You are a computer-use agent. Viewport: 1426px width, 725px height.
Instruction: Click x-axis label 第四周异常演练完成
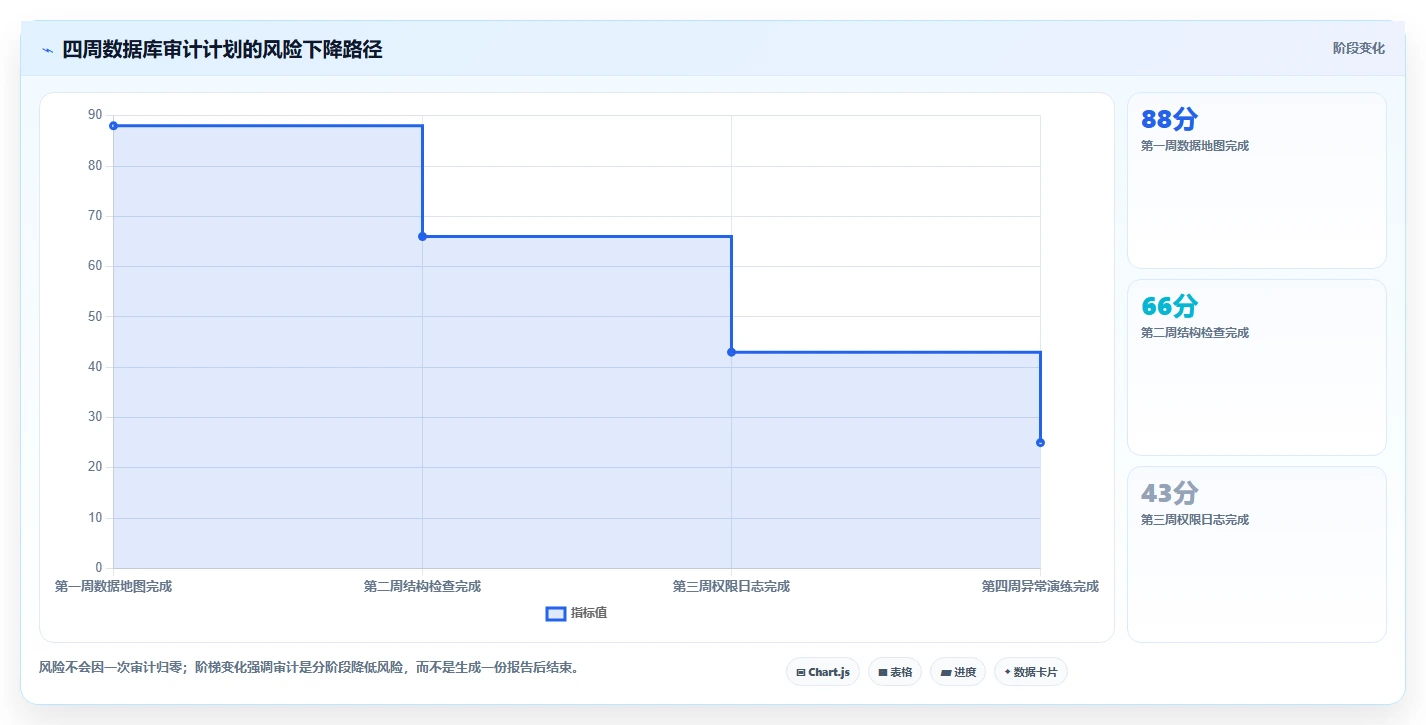[x=1040, y=586]
